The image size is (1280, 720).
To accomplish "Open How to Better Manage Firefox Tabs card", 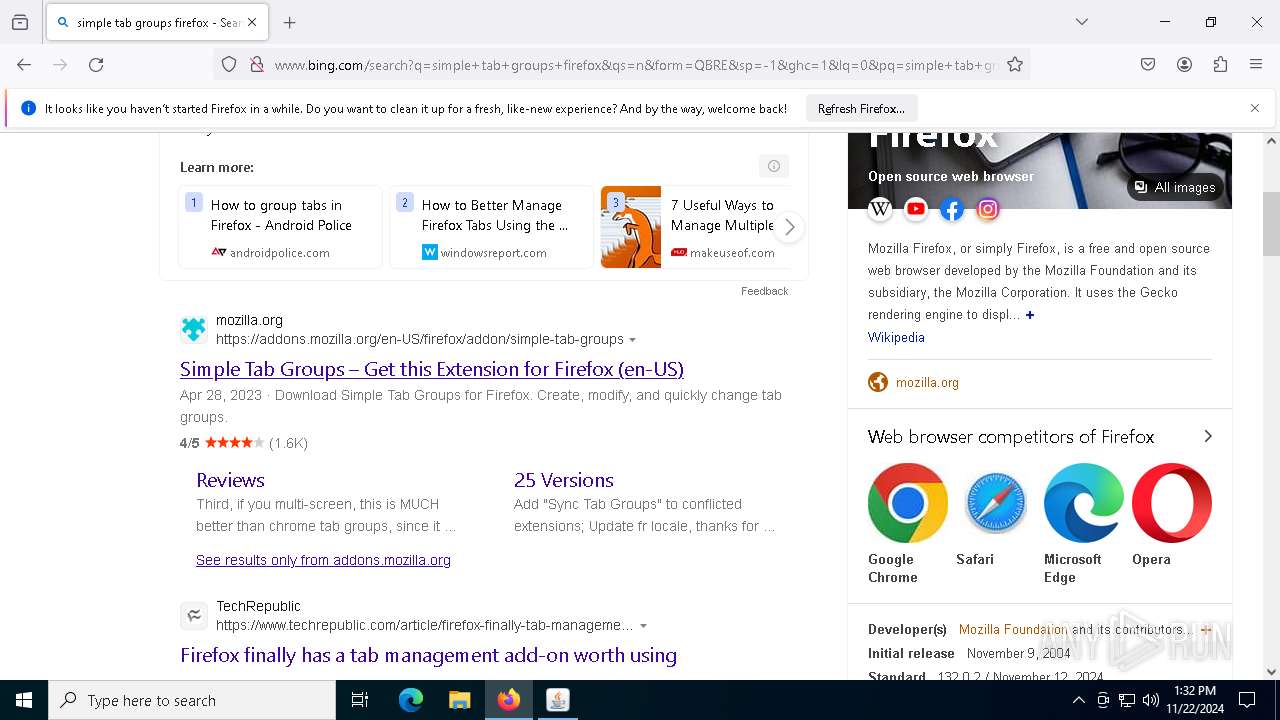I will [x=491, y=227].
